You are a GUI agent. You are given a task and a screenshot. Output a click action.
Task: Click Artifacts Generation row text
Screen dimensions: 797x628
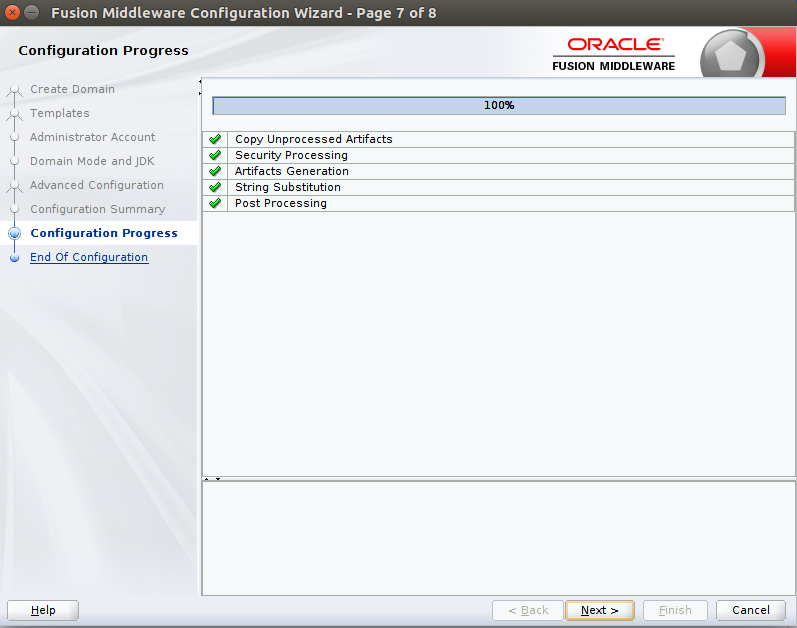point(292,171)
